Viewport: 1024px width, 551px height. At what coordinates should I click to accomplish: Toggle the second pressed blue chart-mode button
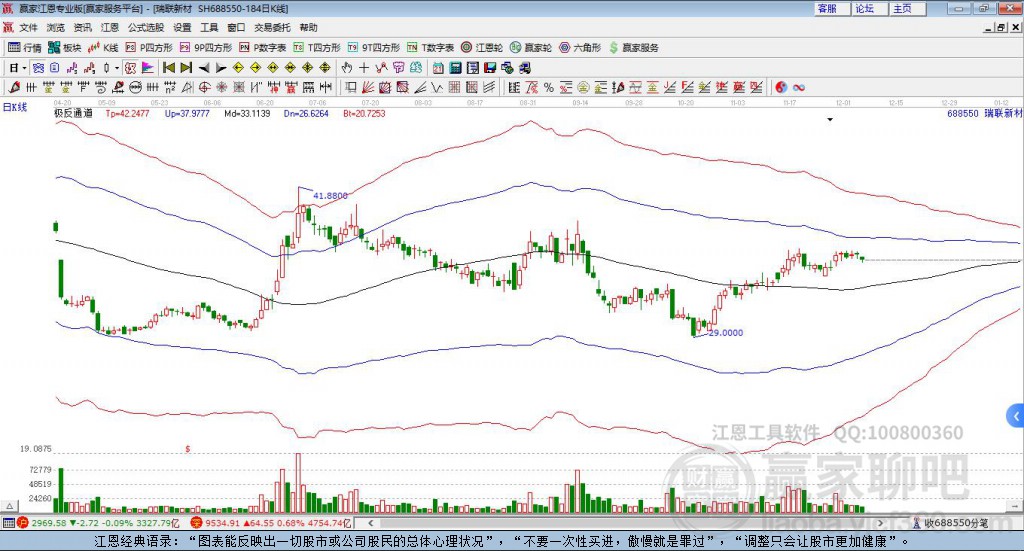(x=55, y=68)
